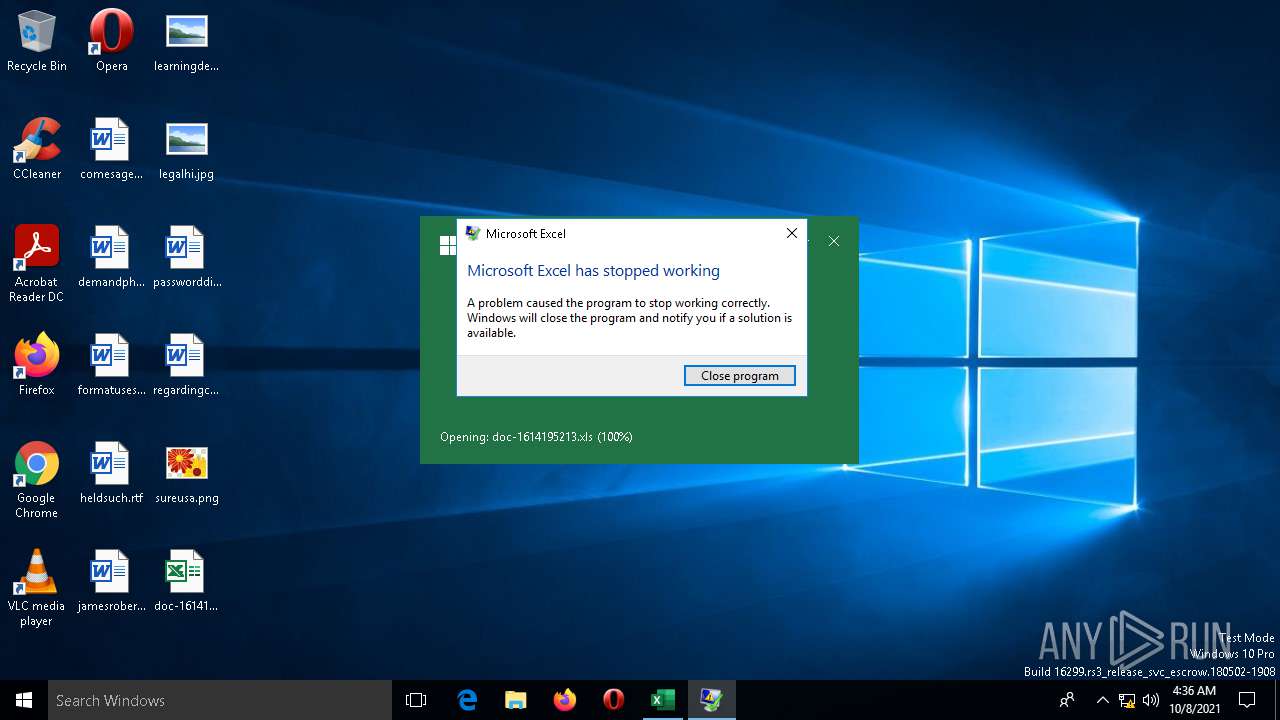Close the Microsoft Excel error dialog
Image resolution: width=1280 pixels, height=720 pixels.
click(792, 233)
